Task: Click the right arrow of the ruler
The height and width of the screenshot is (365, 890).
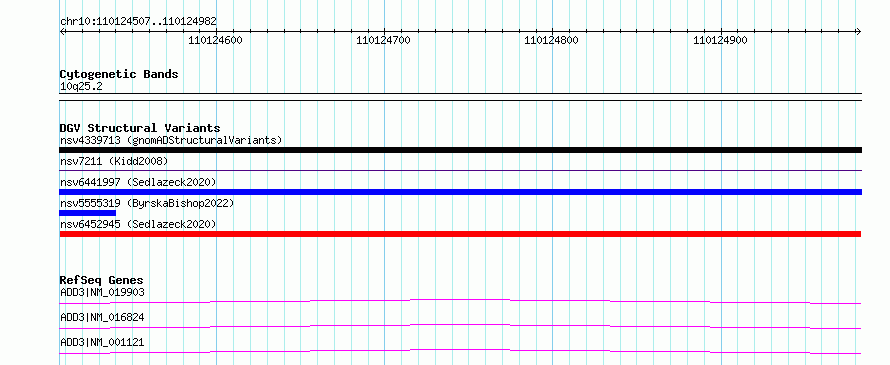Action: click(x=858, y=32)
